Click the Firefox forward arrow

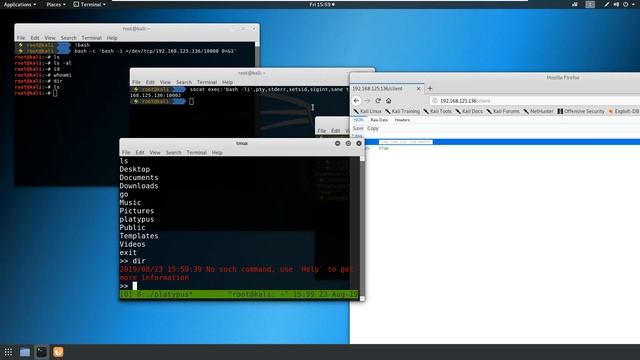coord(367,100)
